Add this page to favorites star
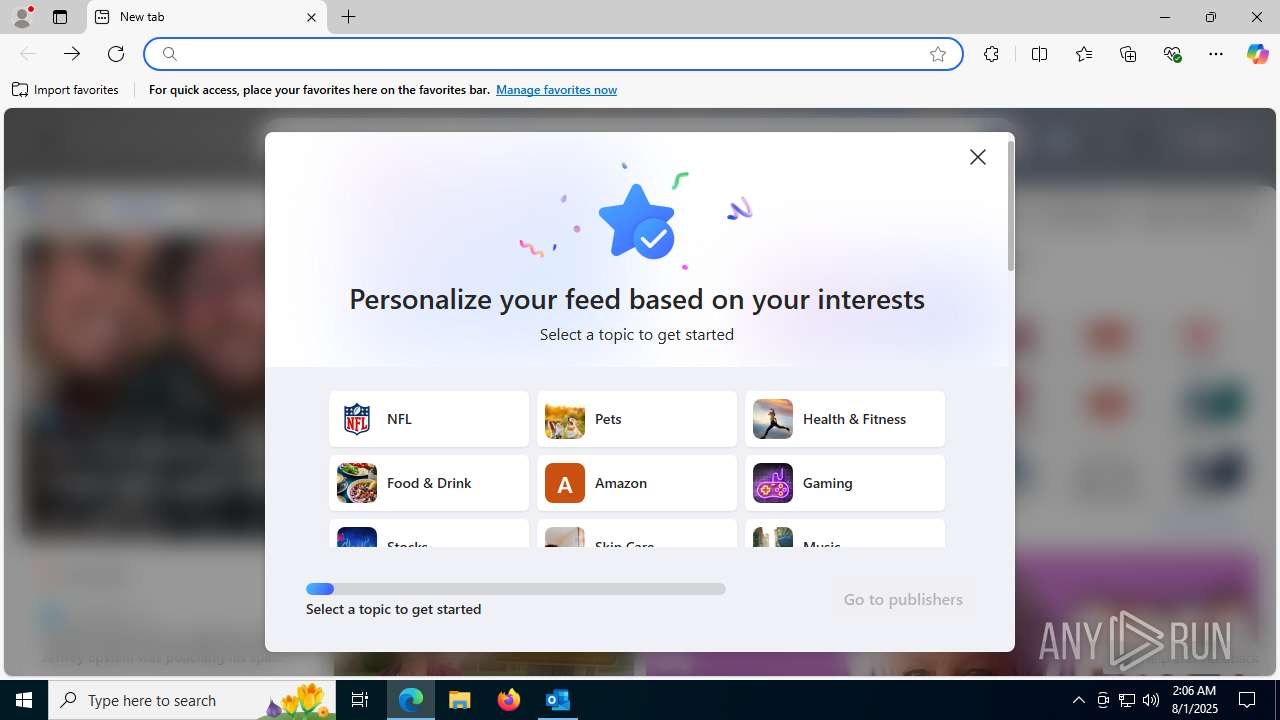The height and width of the screenshot is (720, 1280). tap(938, 54)
